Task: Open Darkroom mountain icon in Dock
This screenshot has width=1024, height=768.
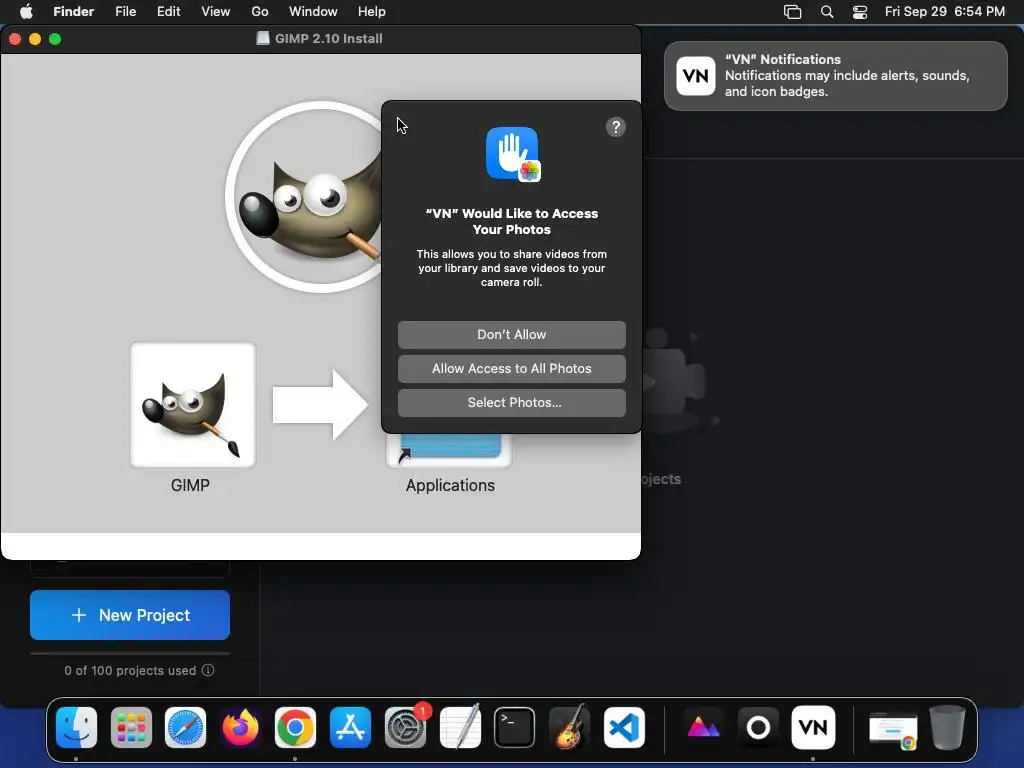Action: click(x=703, y=728)
